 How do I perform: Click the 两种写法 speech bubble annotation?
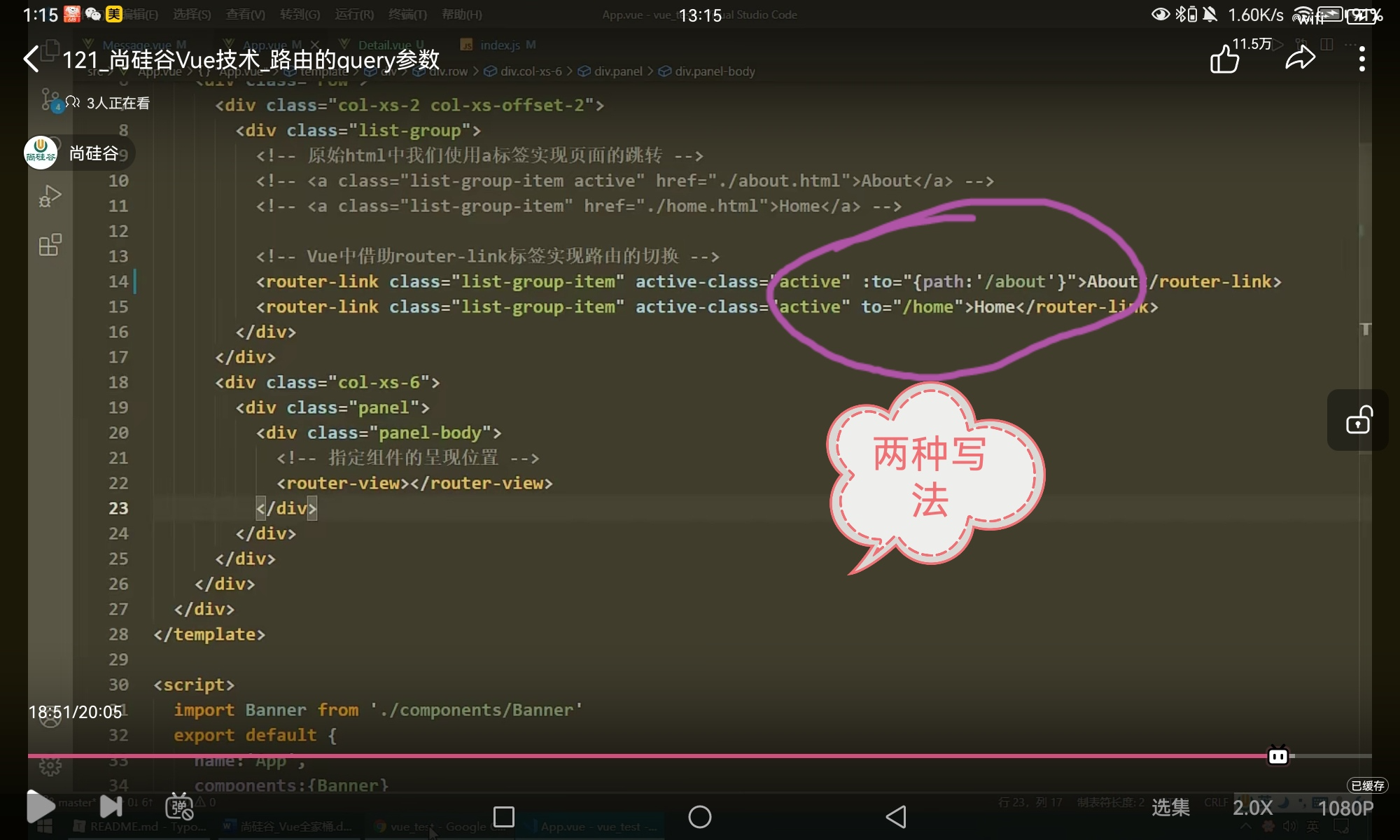(x=931, y=476)
